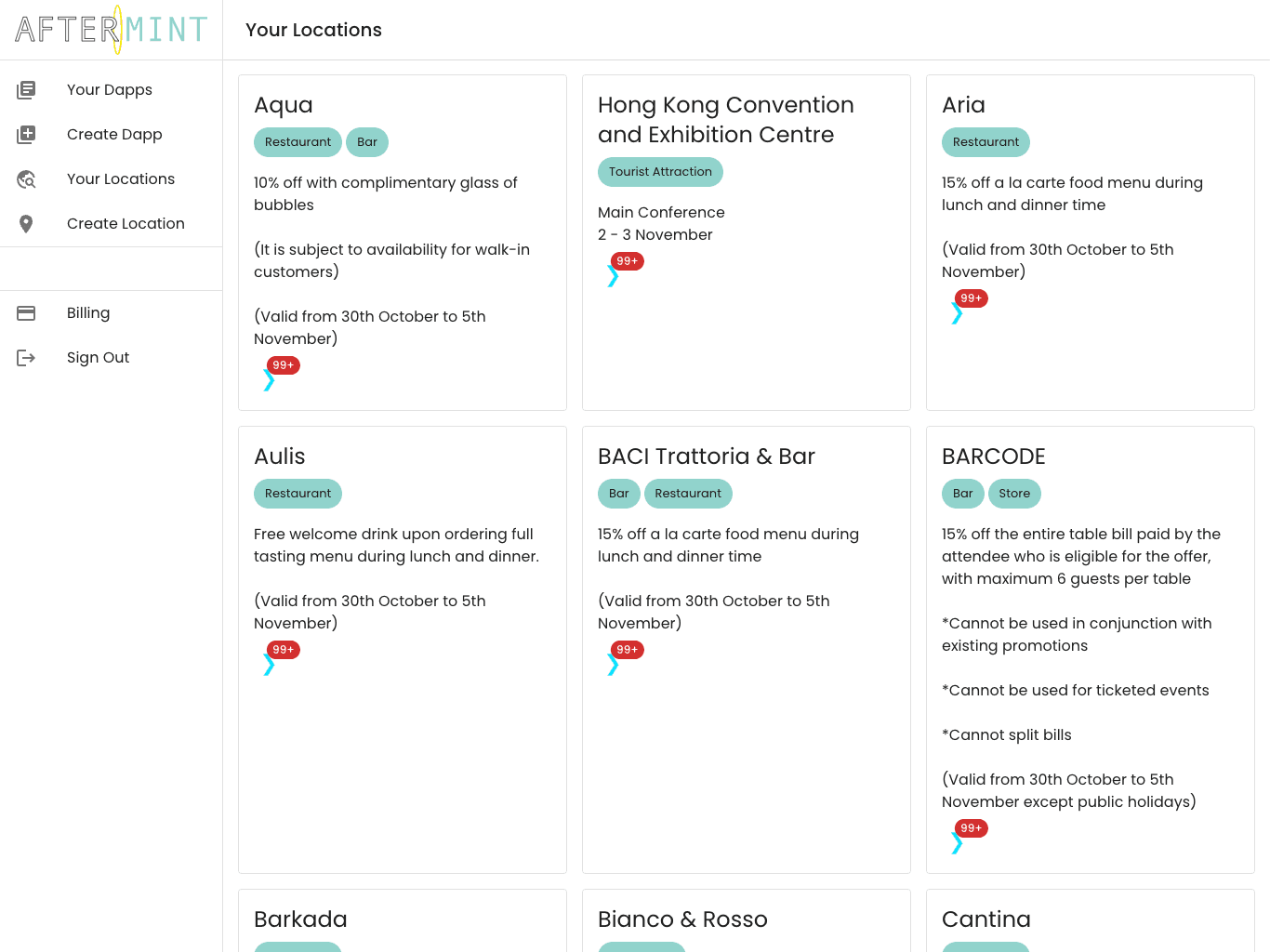
Task: Click the Tourist Attraction tag chip
Action: pyautogui.click(x=660, y=172)
